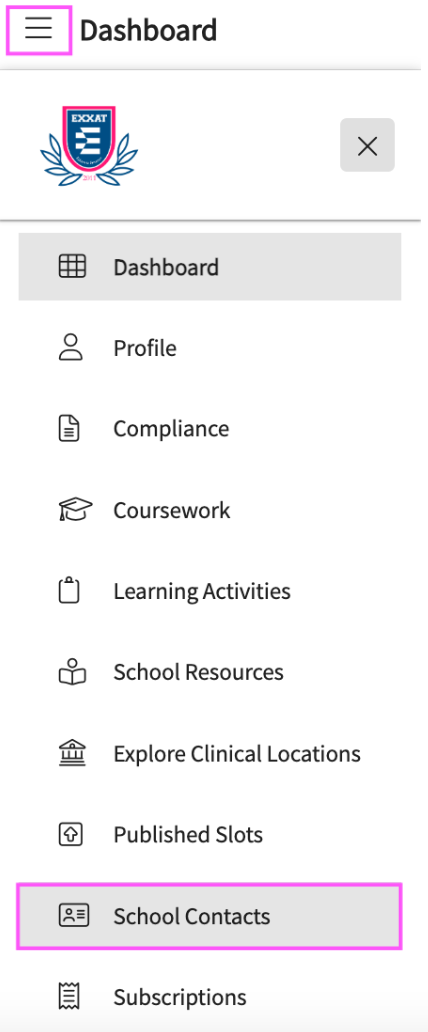Click the hamburger menu icon
428x1032 pixels.
(x=38, y=30)
